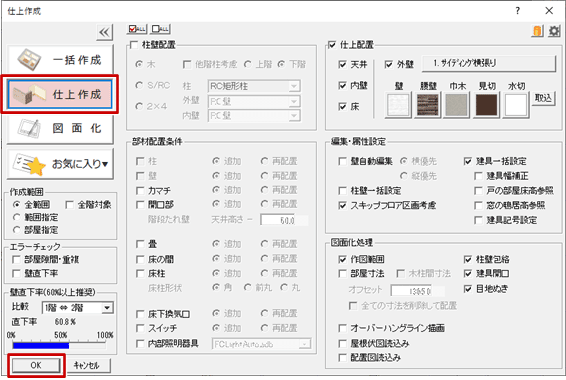Toggle the 作図範囲 checkbox
This screenshot has width=566, height=380.
click(x=343, y=259)
